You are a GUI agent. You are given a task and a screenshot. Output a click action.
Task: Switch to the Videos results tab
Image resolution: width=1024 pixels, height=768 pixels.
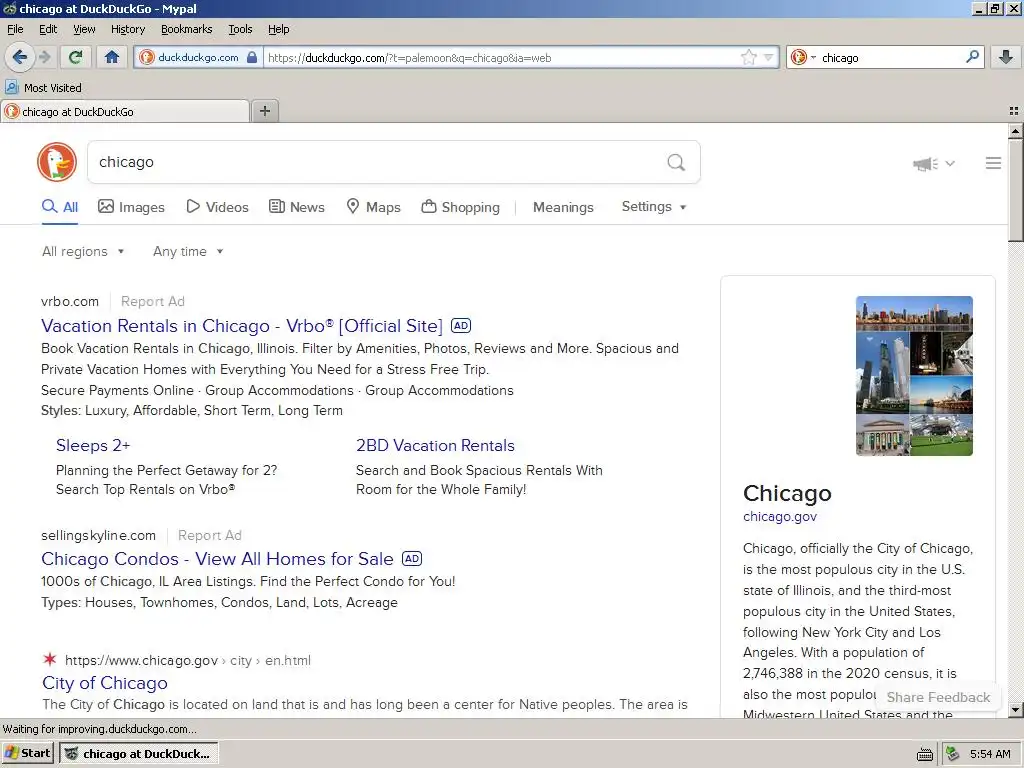(217, 207)
